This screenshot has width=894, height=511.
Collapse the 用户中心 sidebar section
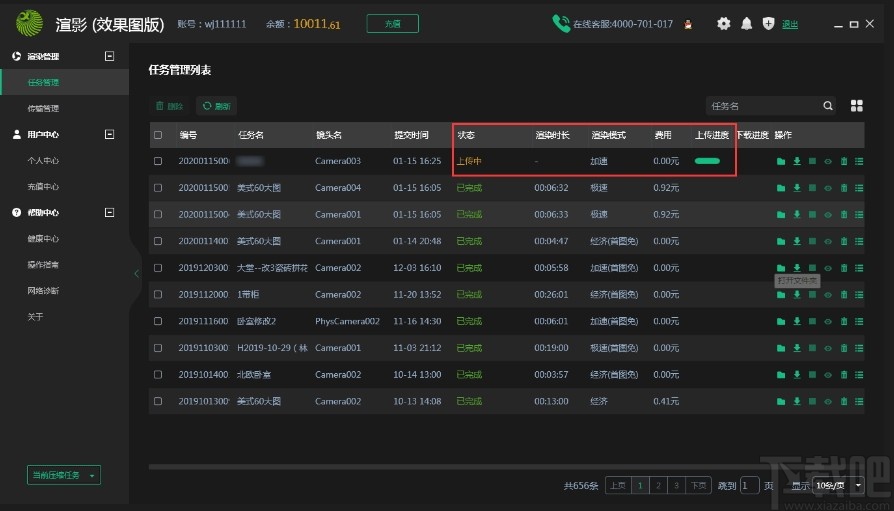coord(109,134)
